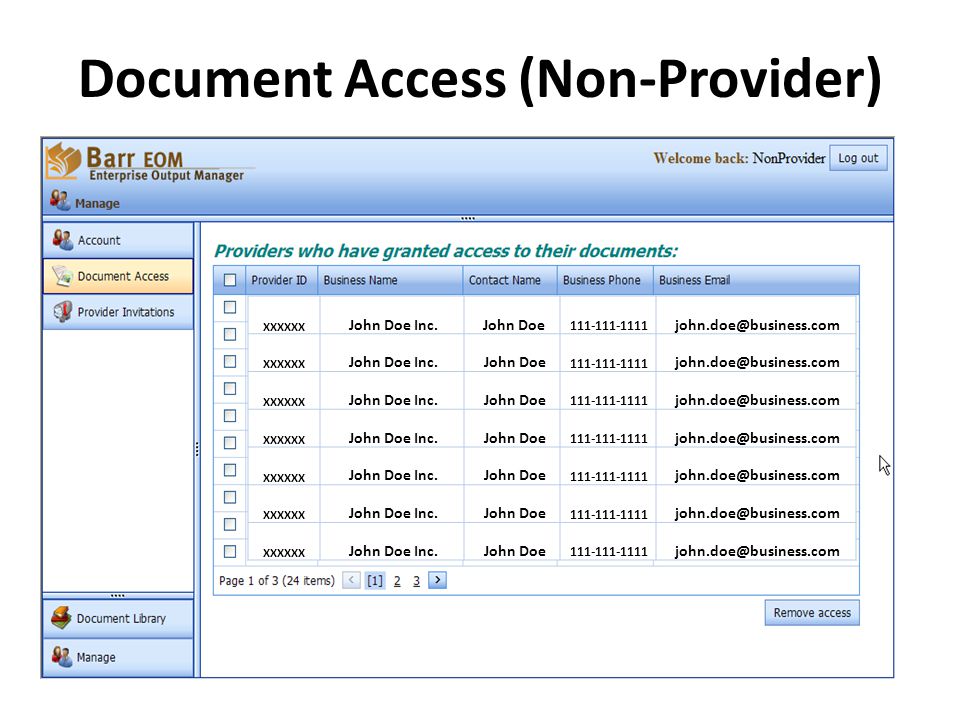Image resolution: width=960 pixels, height=720 pixels.
Task: Collapse the sidebar using the vertical dotted splitter handle
Action: 197,449
